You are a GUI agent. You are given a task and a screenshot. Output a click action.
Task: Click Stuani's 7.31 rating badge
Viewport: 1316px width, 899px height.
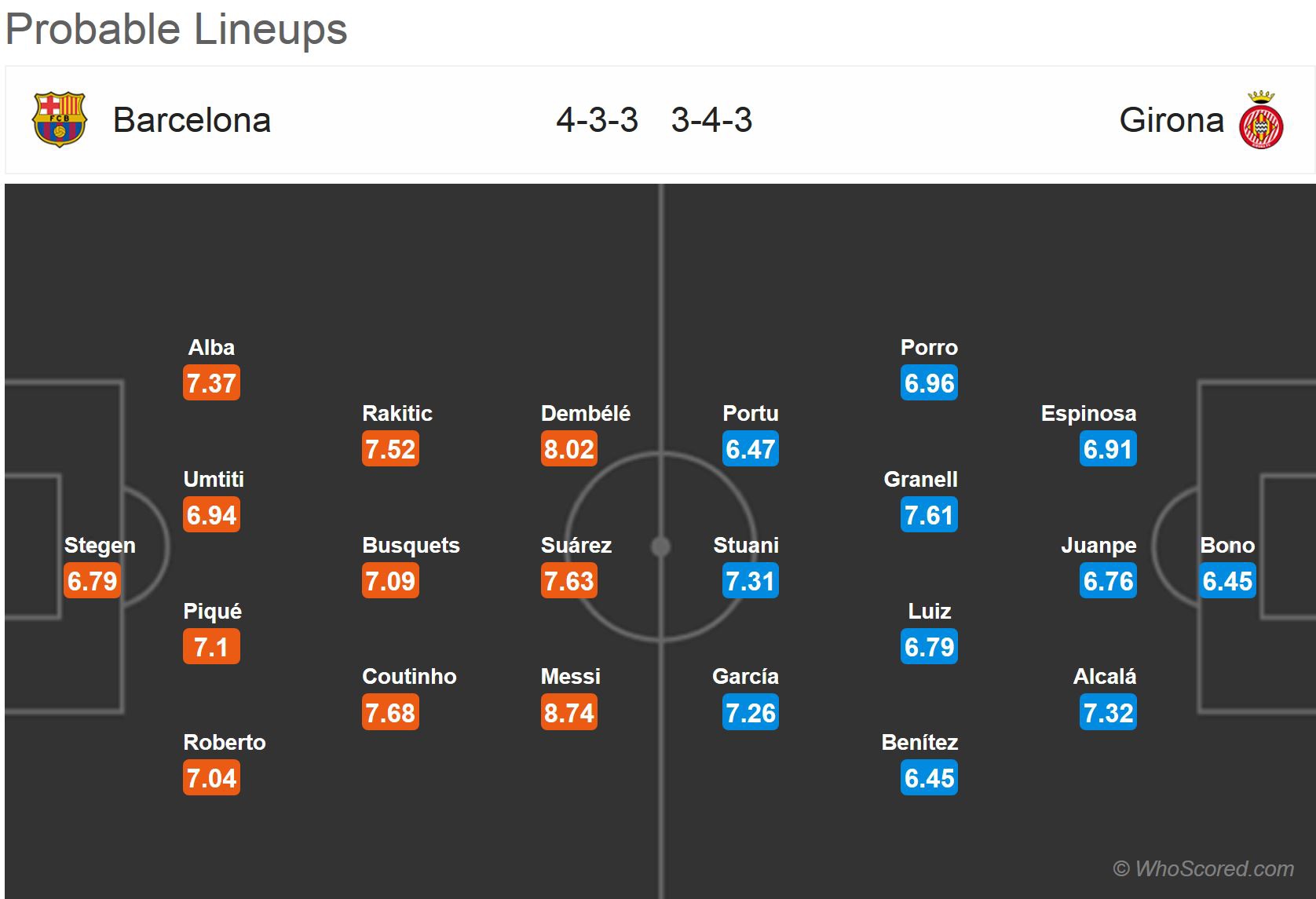[751, 581]
